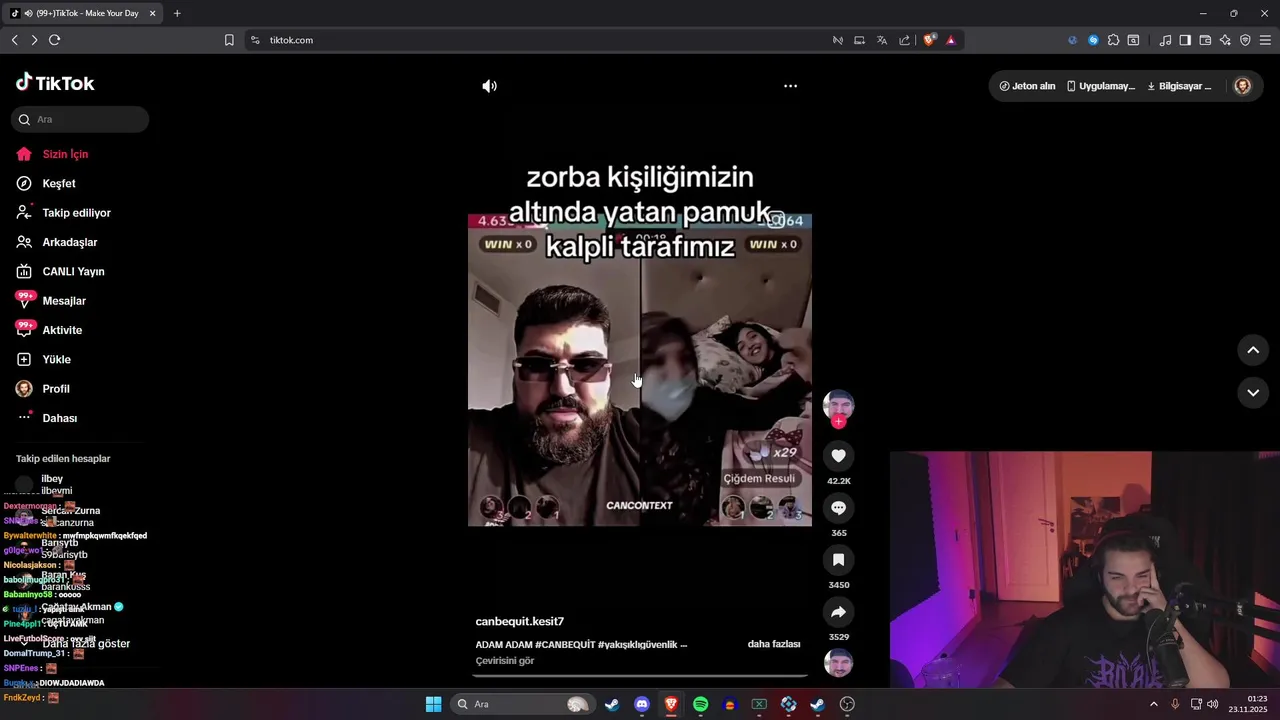Share the video with the arrow icon
This screenshot has height=720, width=1280.
(x=838, y=612)
